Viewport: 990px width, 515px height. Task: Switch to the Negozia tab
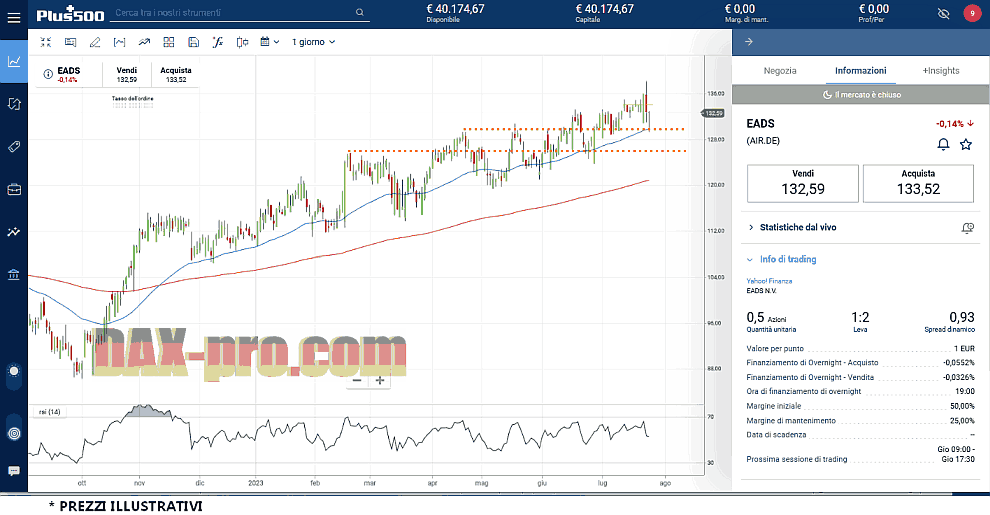click(x=780, y=71)
